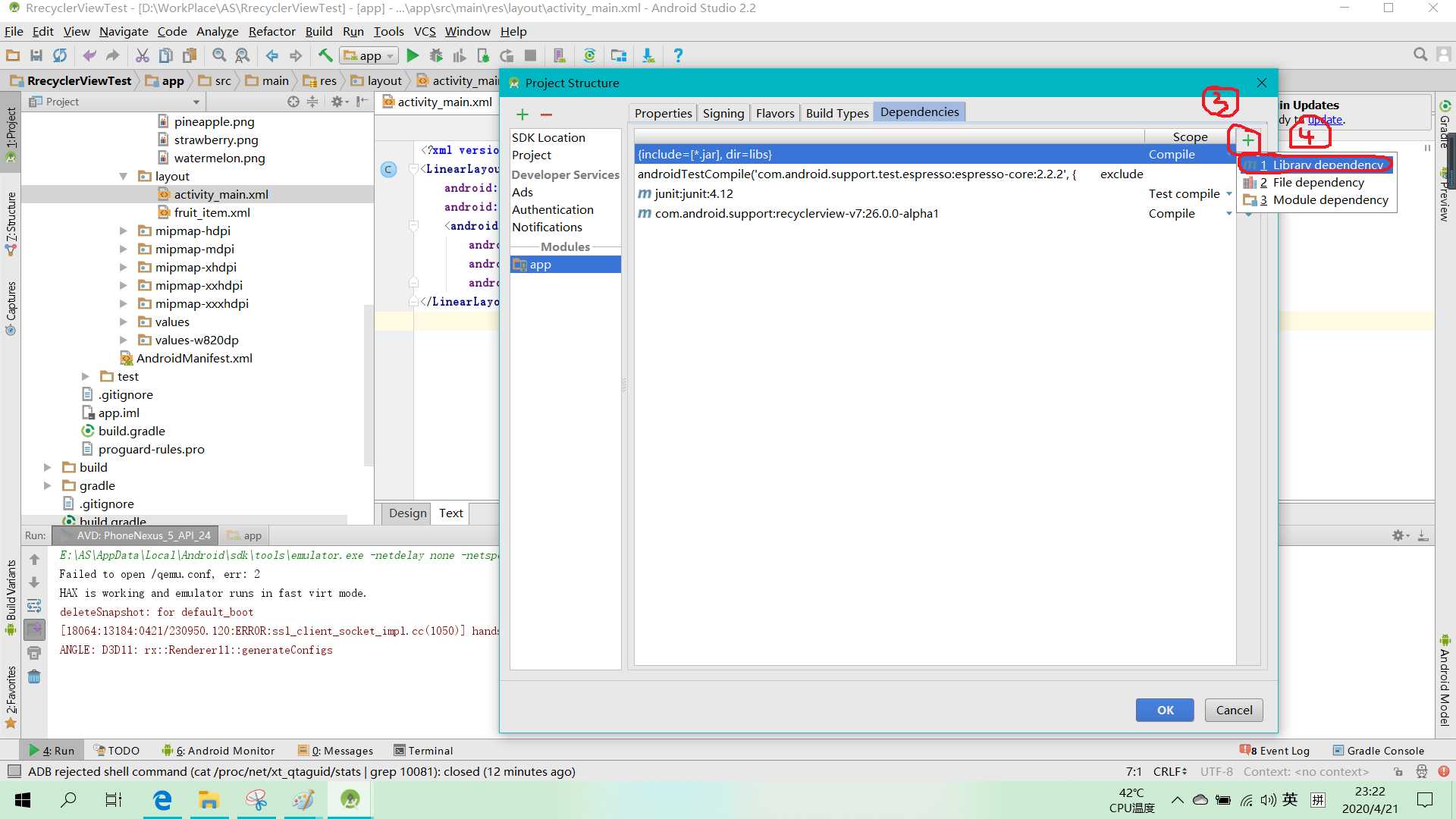The height and width of the screenshot is (819, 1456).
Task: Open Microsoft Edge from taskbar
Action: point(162,799)
